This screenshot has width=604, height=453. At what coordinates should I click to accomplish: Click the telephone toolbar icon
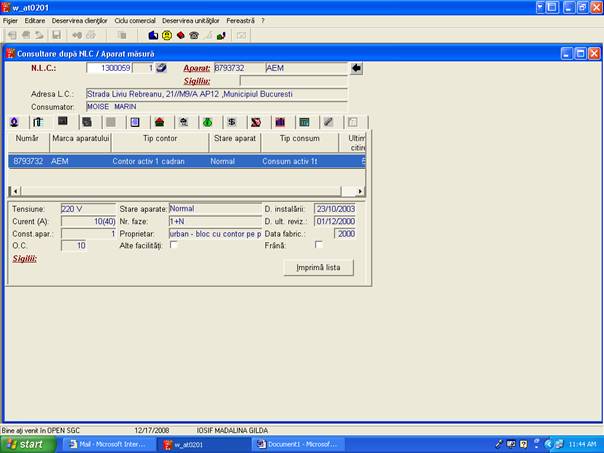194,35
